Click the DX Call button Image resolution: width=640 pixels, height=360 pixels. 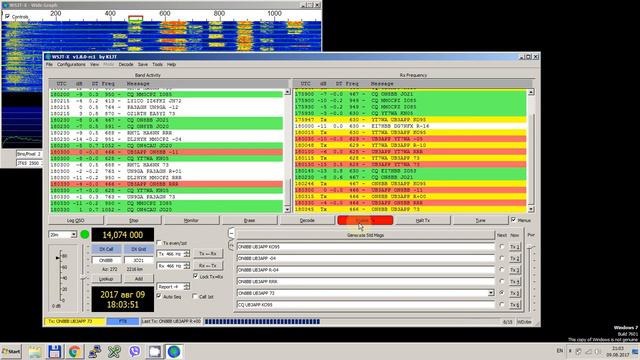tap(106, 249)
